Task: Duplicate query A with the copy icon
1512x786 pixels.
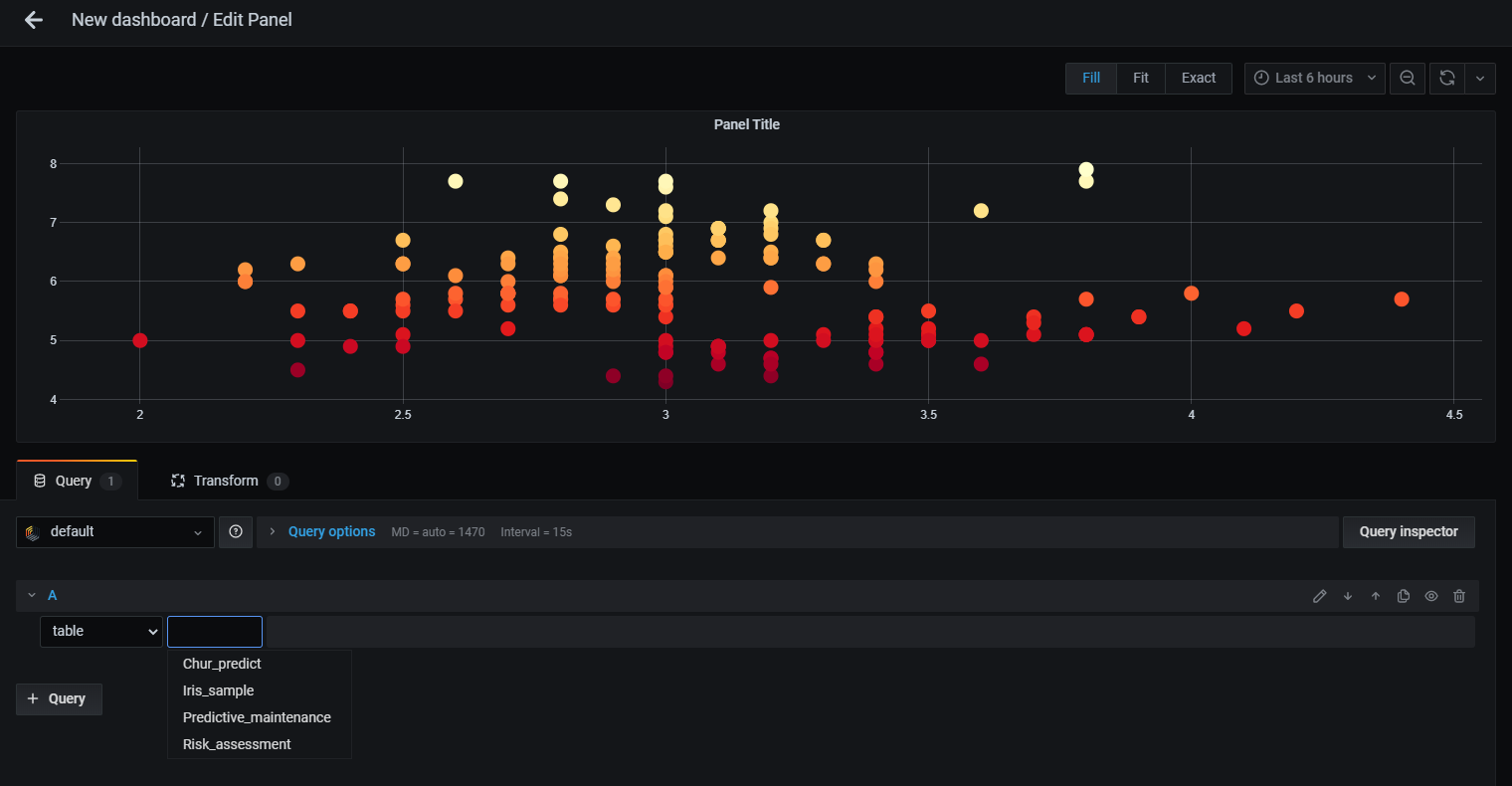Action: (x=1404, y=596)
